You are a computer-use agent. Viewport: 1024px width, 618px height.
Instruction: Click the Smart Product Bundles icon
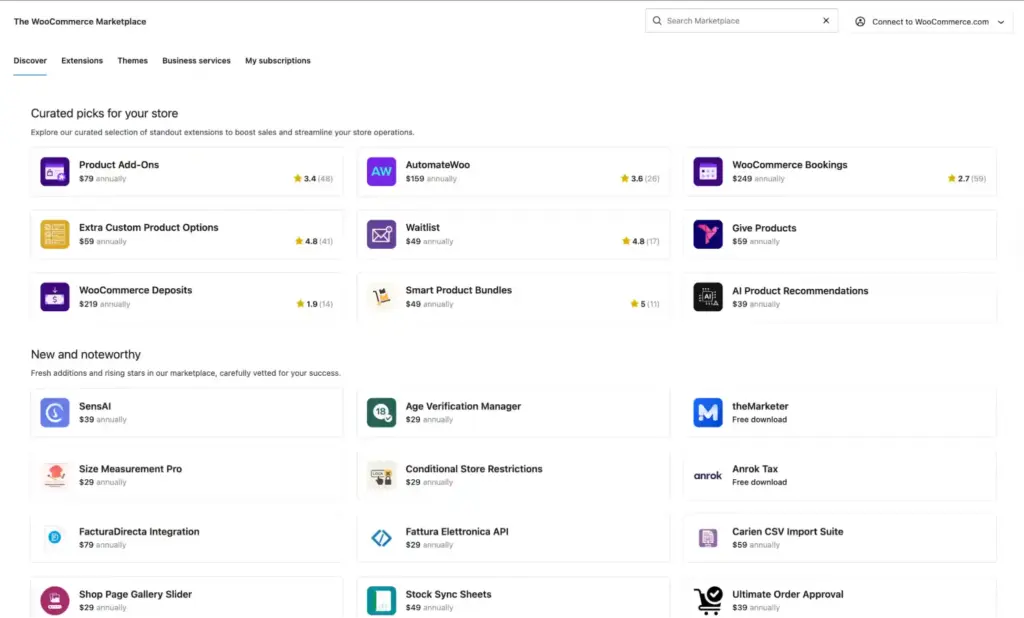click(381, 296)
